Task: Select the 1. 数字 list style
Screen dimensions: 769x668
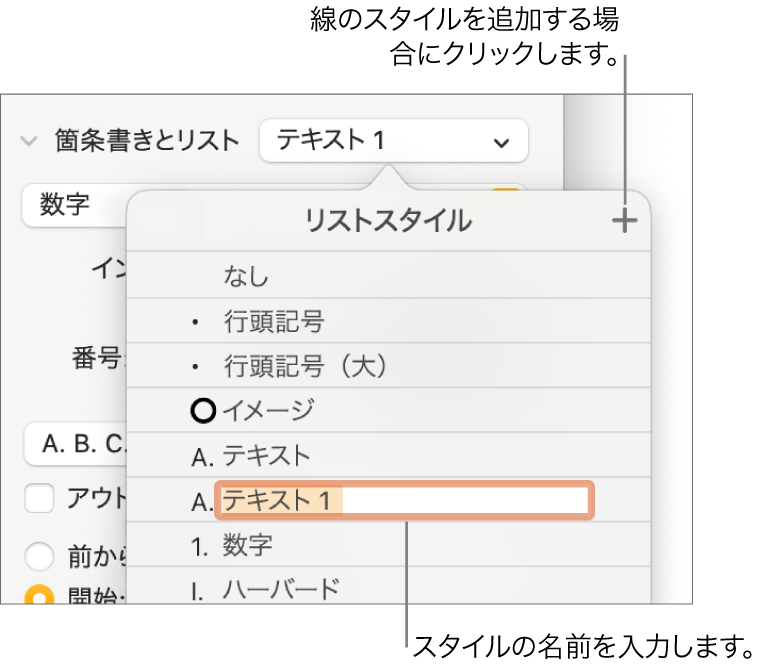Action: pos(388,545)
